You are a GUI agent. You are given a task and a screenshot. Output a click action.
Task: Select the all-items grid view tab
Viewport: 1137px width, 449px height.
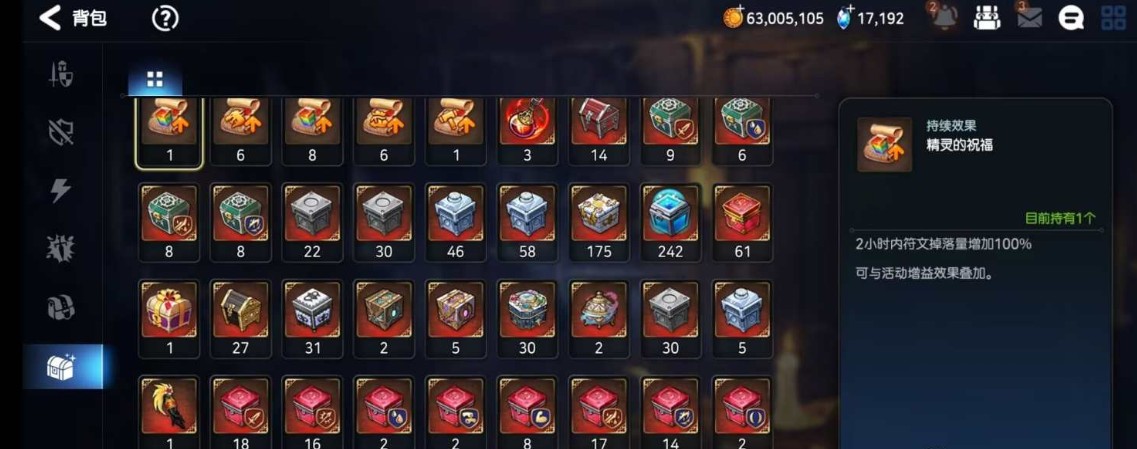point(155,80)
